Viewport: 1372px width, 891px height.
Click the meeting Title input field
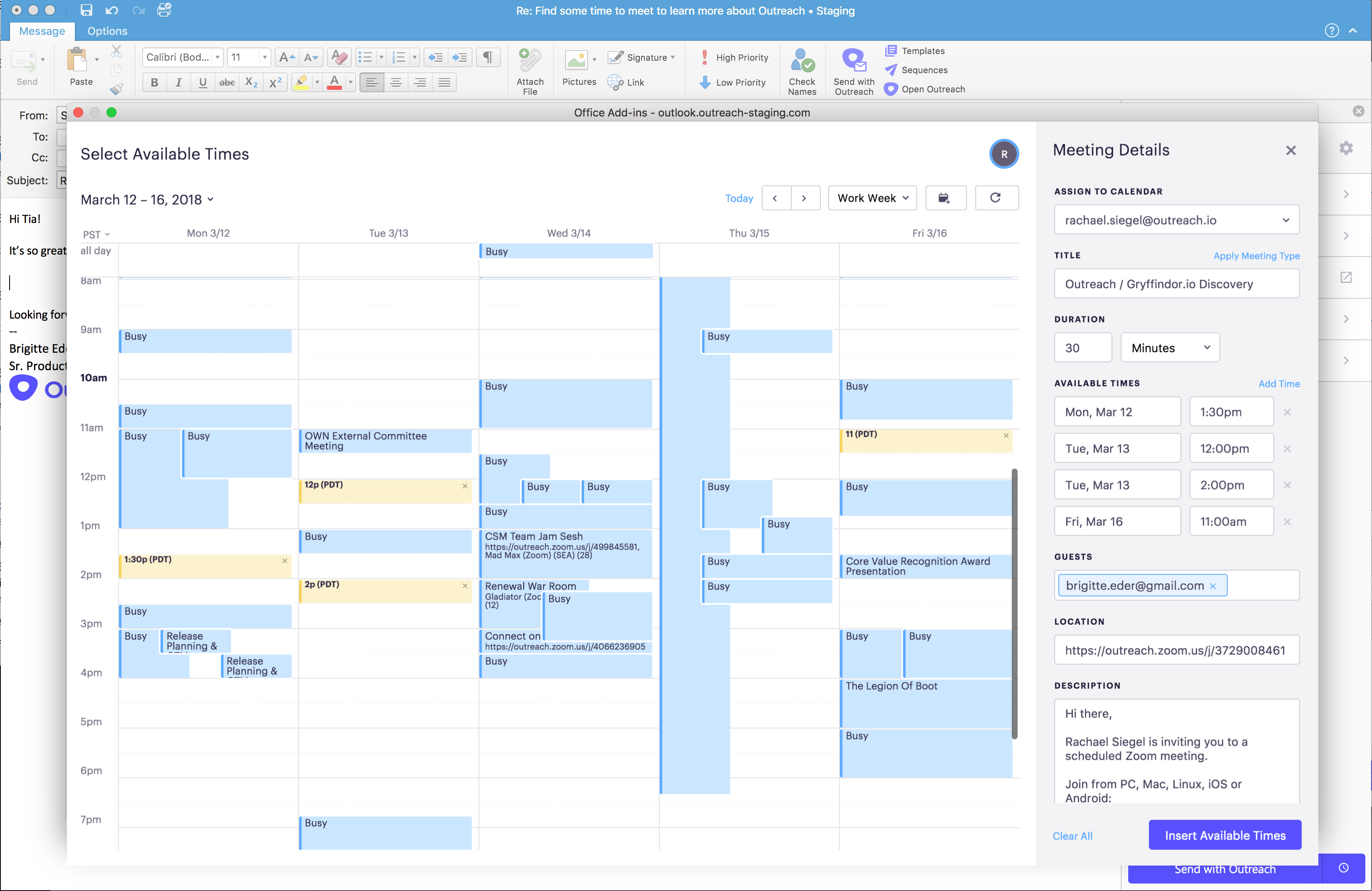(1176, 284)
